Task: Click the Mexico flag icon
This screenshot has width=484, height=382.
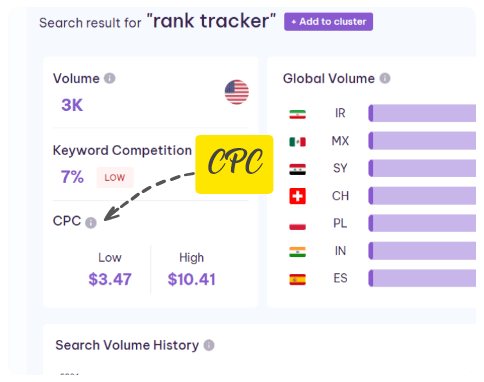Action: click(x=297, y=142)
